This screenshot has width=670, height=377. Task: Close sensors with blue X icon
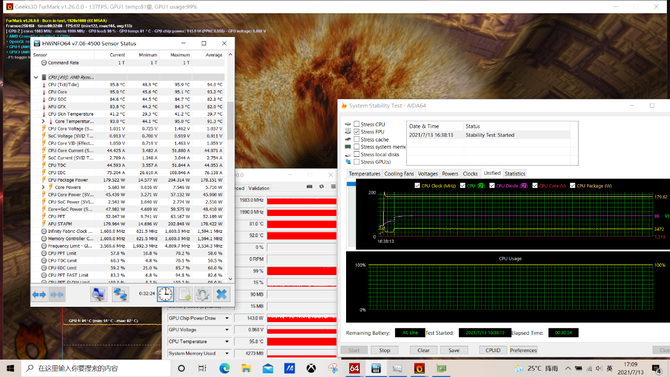tap(221, 294)
